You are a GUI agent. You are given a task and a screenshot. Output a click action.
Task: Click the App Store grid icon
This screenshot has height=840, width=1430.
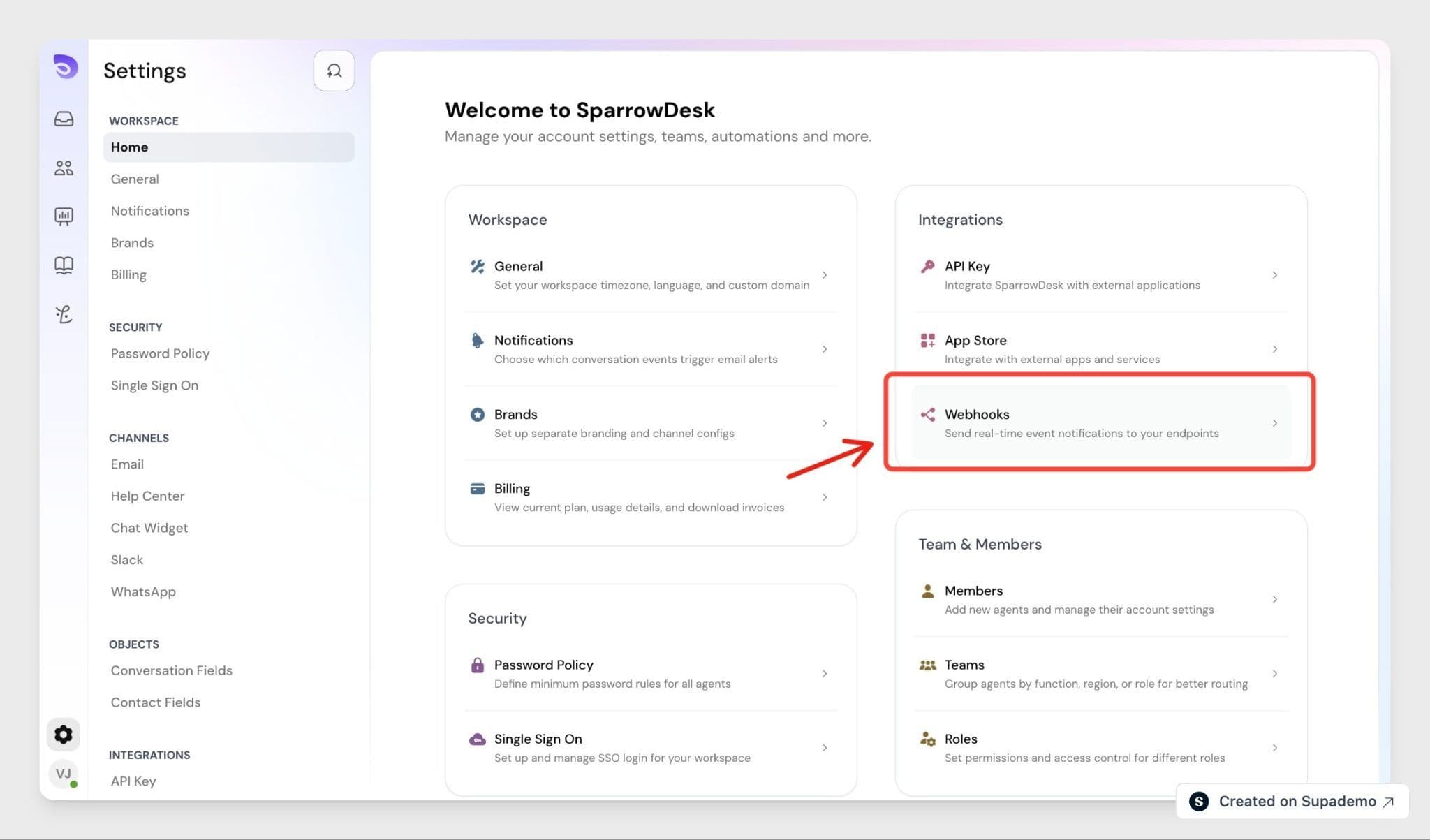coord(927,340)
